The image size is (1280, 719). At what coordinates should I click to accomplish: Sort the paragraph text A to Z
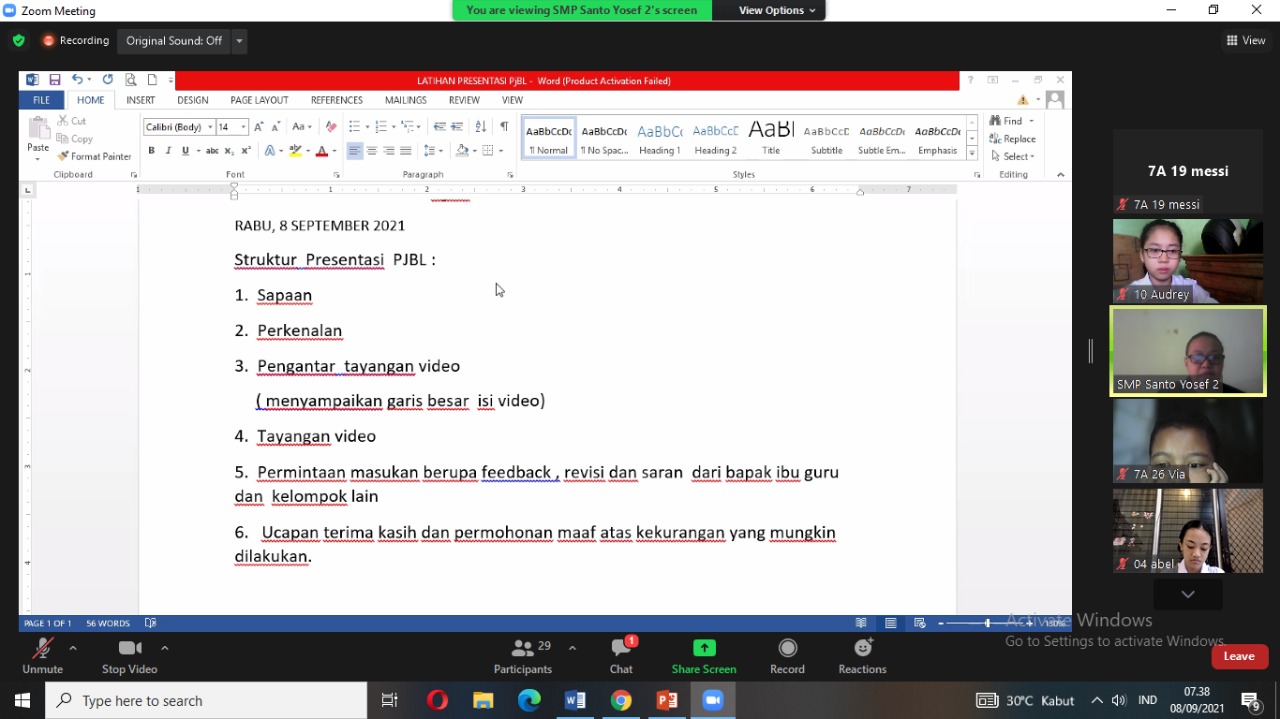tap(480, 127)
